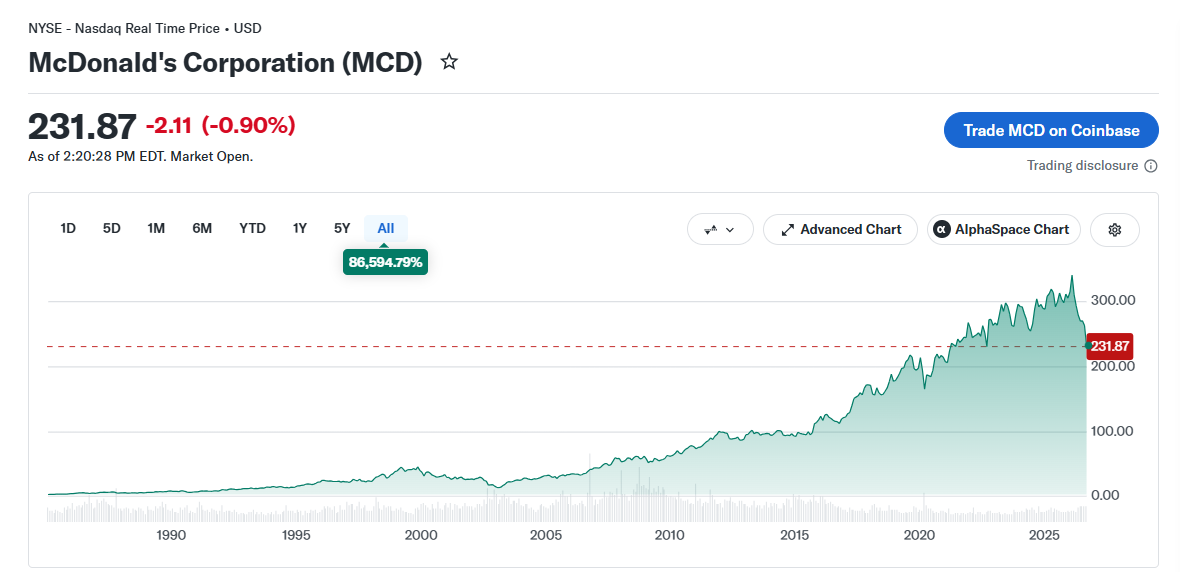Select the 5Y time range tab
Screen dimensions: 1180x572
[342, 228]
